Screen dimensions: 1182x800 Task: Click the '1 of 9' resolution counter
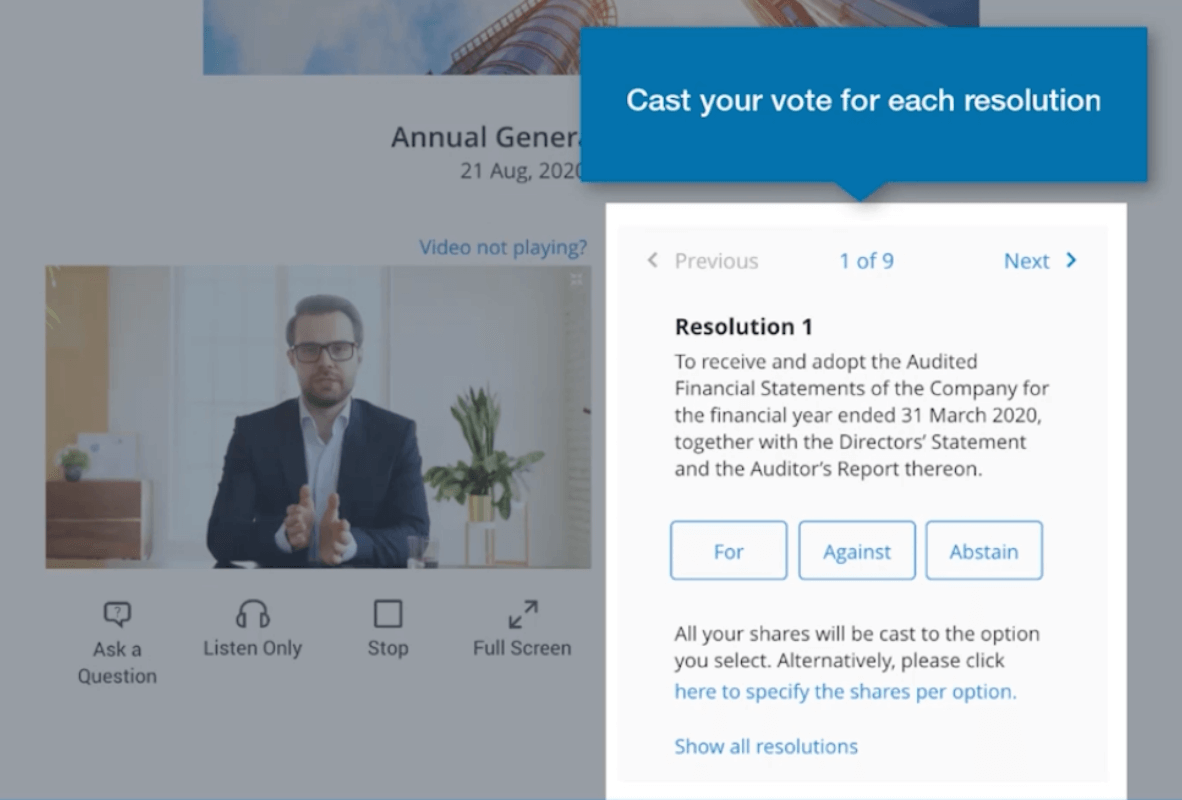pyautogui.click(x=866, y=260)
